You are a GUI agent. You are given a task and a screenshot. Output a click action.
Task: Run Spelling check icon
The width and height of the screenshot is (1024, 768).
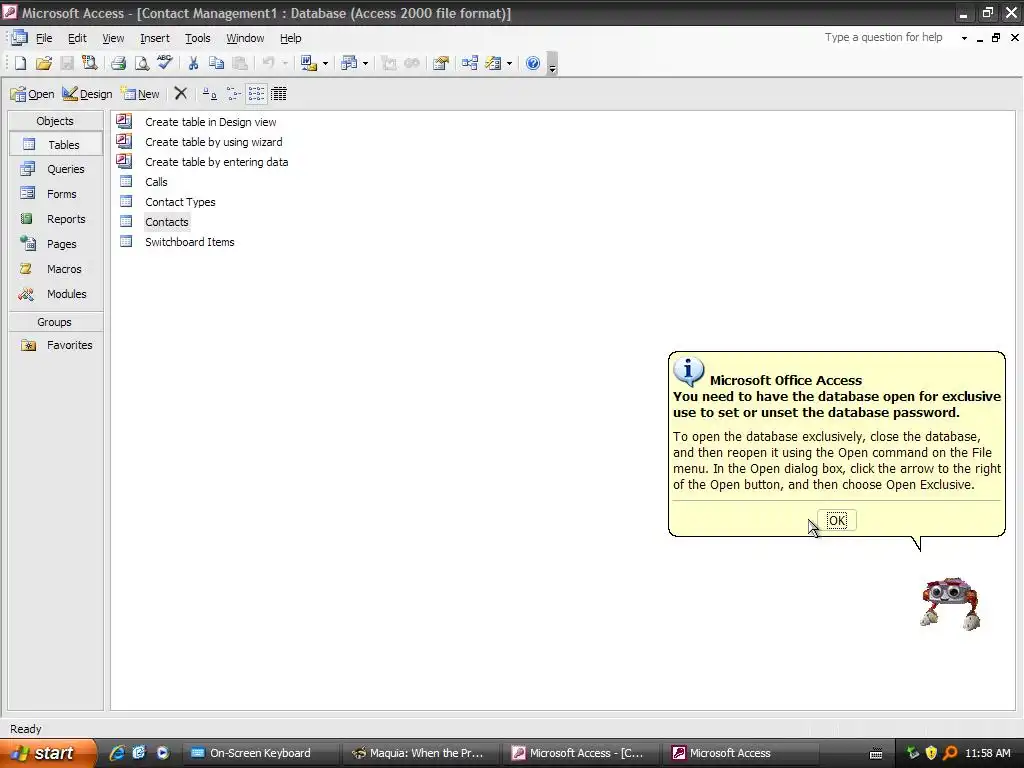[165, 63]
